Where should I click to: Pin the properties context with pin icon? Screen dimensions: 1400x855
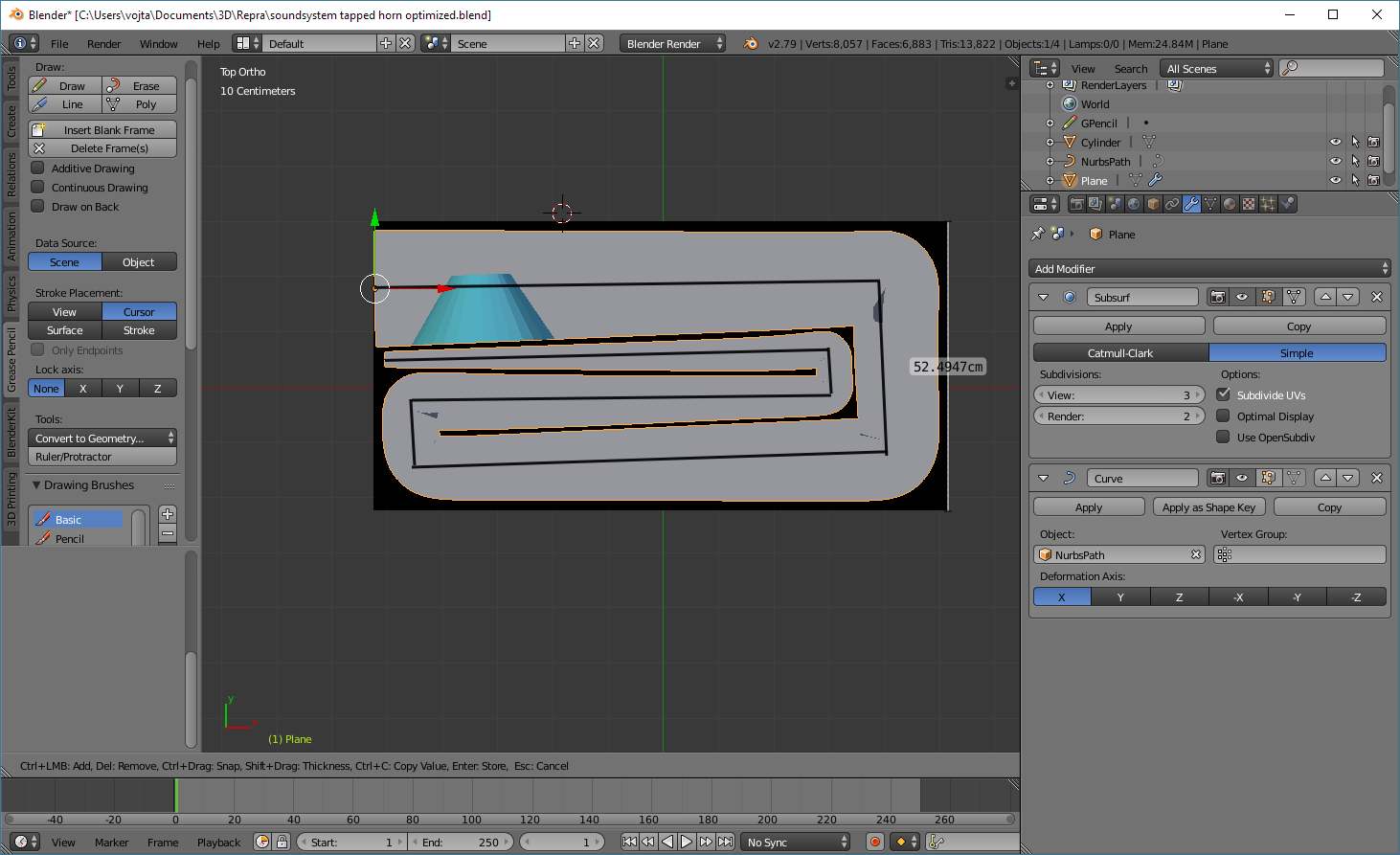[x=1037, y=234]
